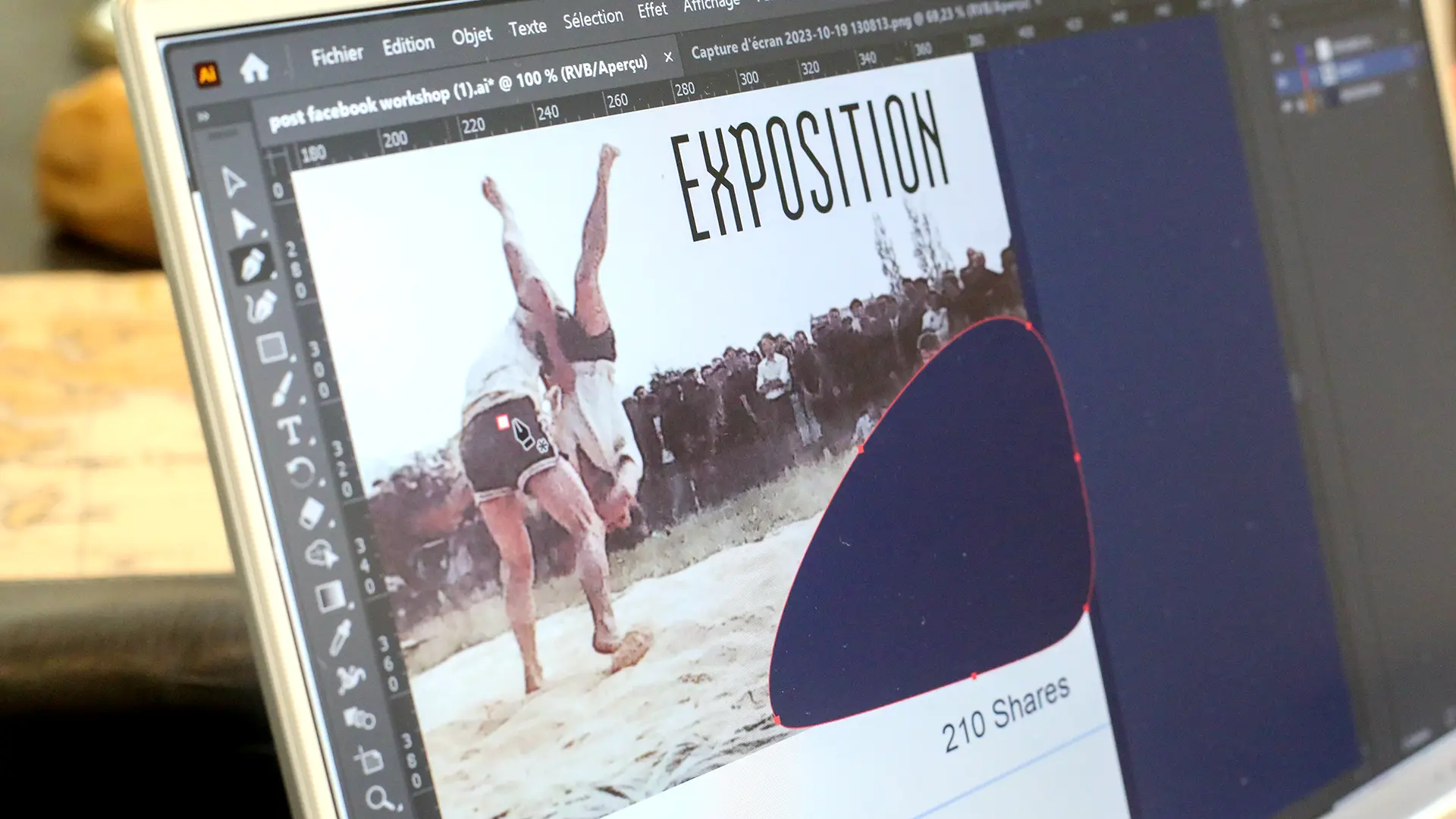Screen dimensions: 1456x819
Task: Open the Sélection menu
Action: pyautogui.click(x=593, y=18)
